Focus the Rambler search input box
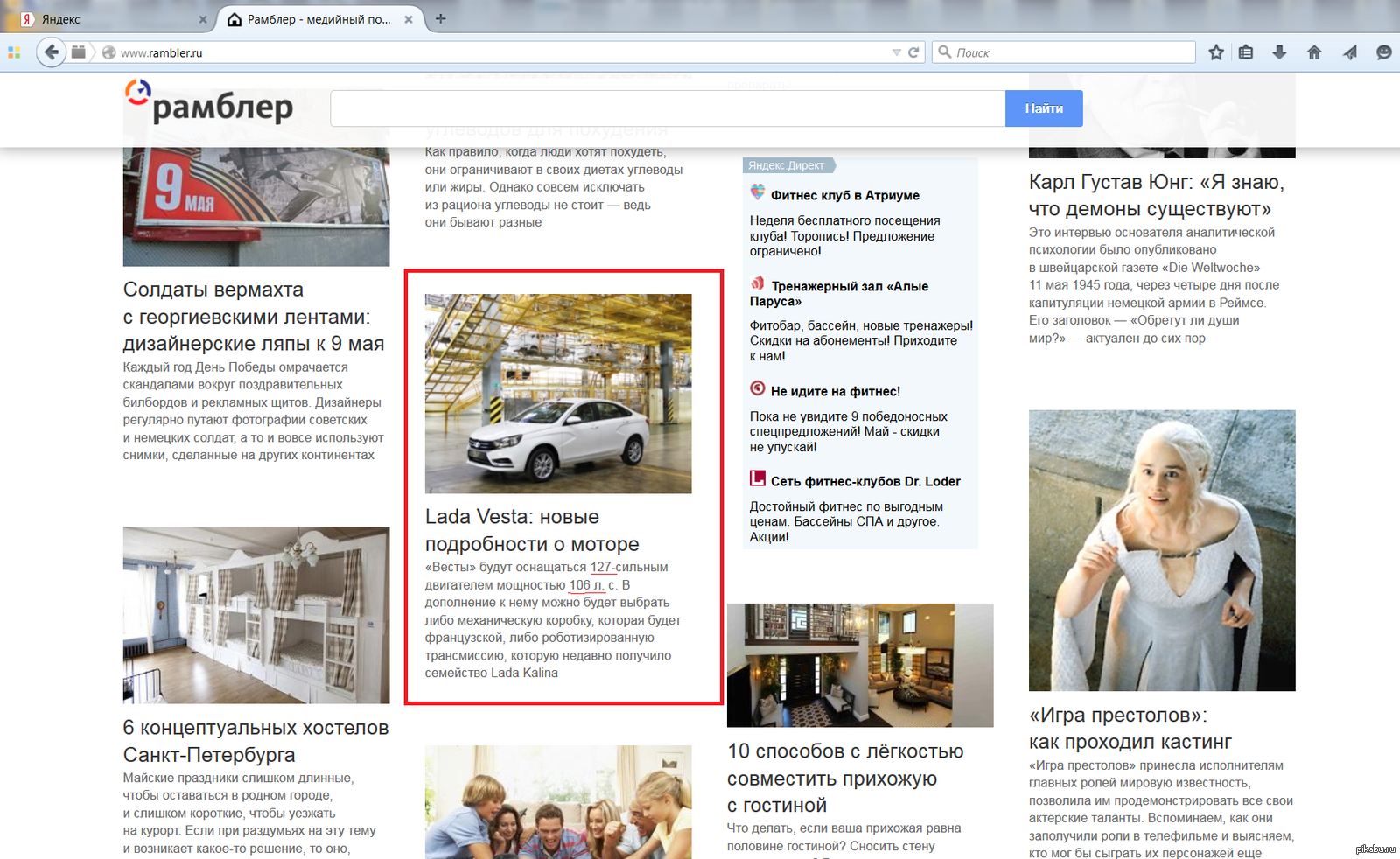 (668, 108)
